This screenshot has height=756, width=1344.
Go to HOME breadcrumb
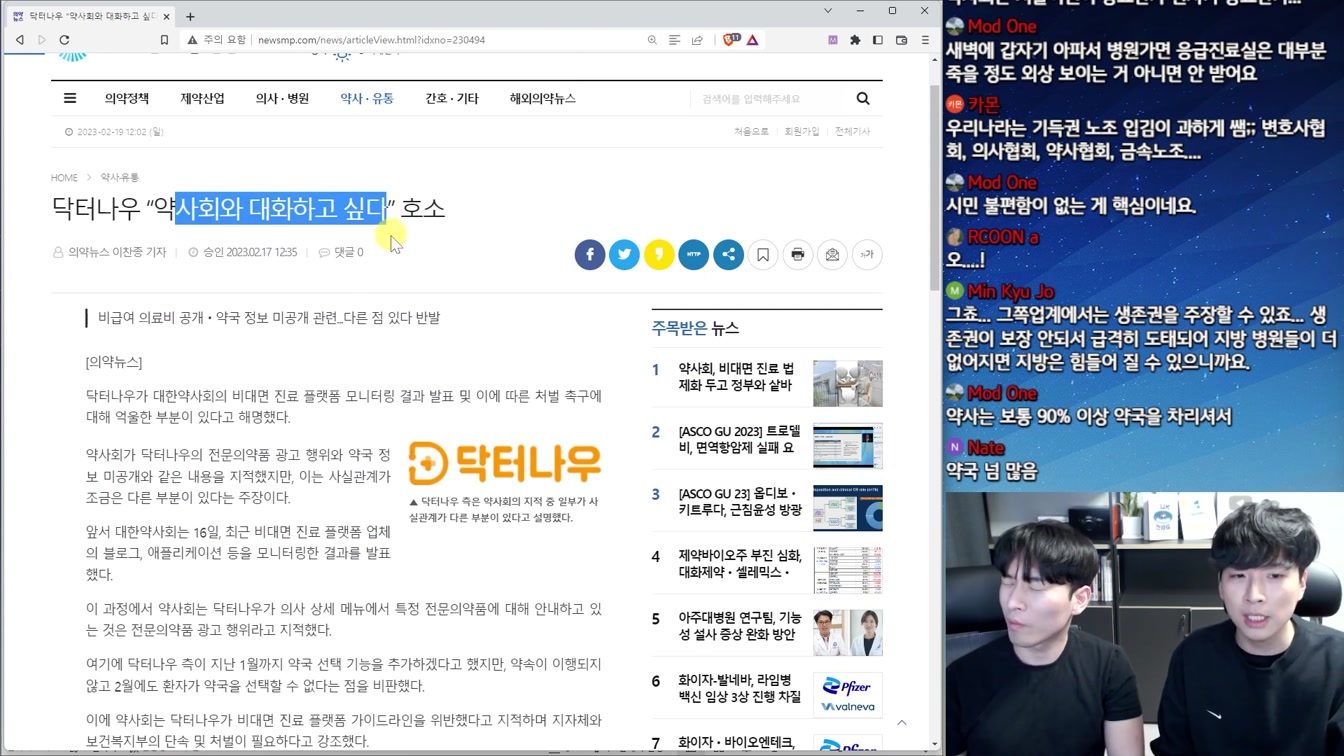point(64,178)
